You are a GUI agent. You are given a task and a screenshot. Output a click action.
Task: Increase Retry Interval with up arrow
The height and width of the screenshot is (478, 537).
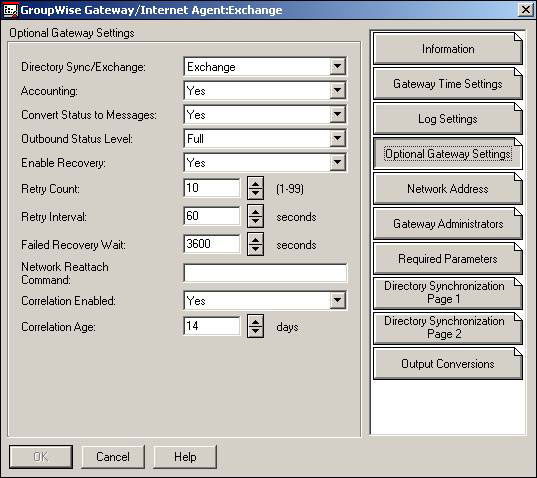[x=255, y=211]
